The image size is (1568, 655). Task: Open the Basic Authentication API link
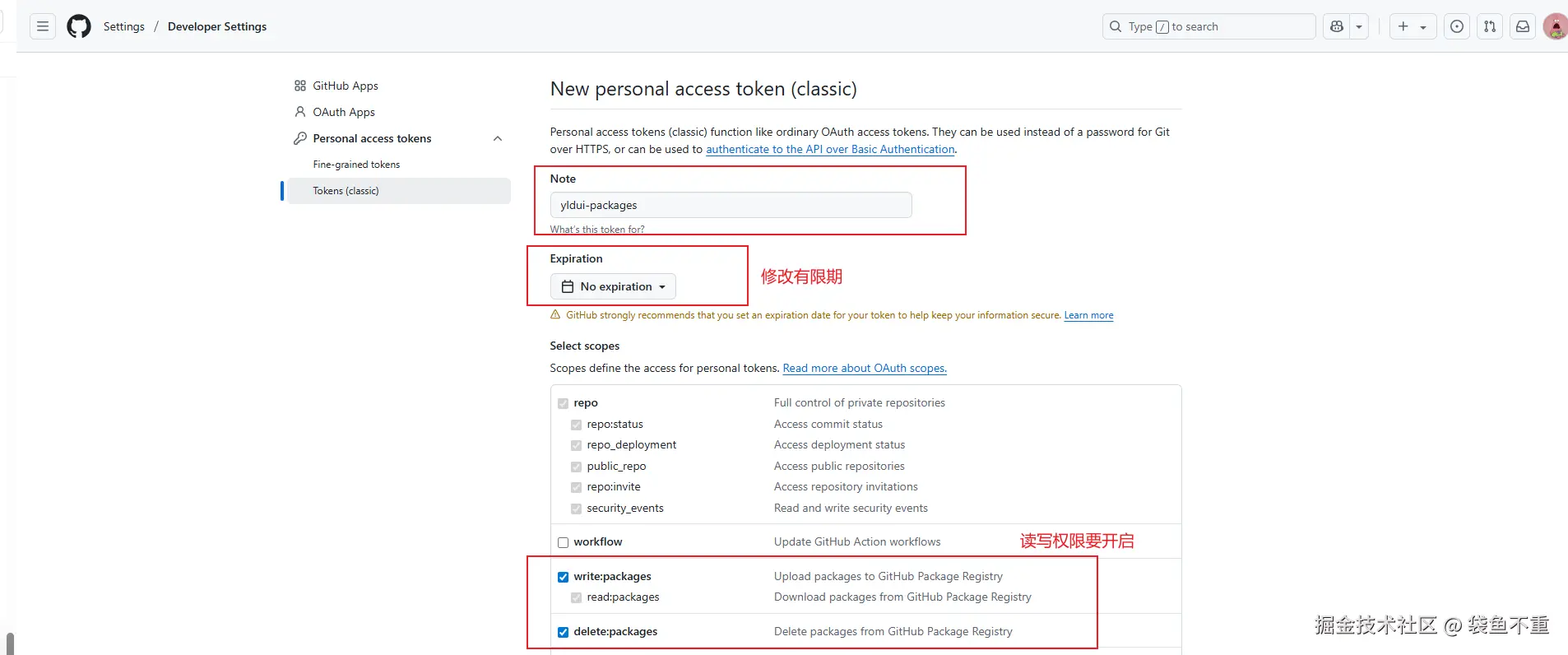pos(830,149)
